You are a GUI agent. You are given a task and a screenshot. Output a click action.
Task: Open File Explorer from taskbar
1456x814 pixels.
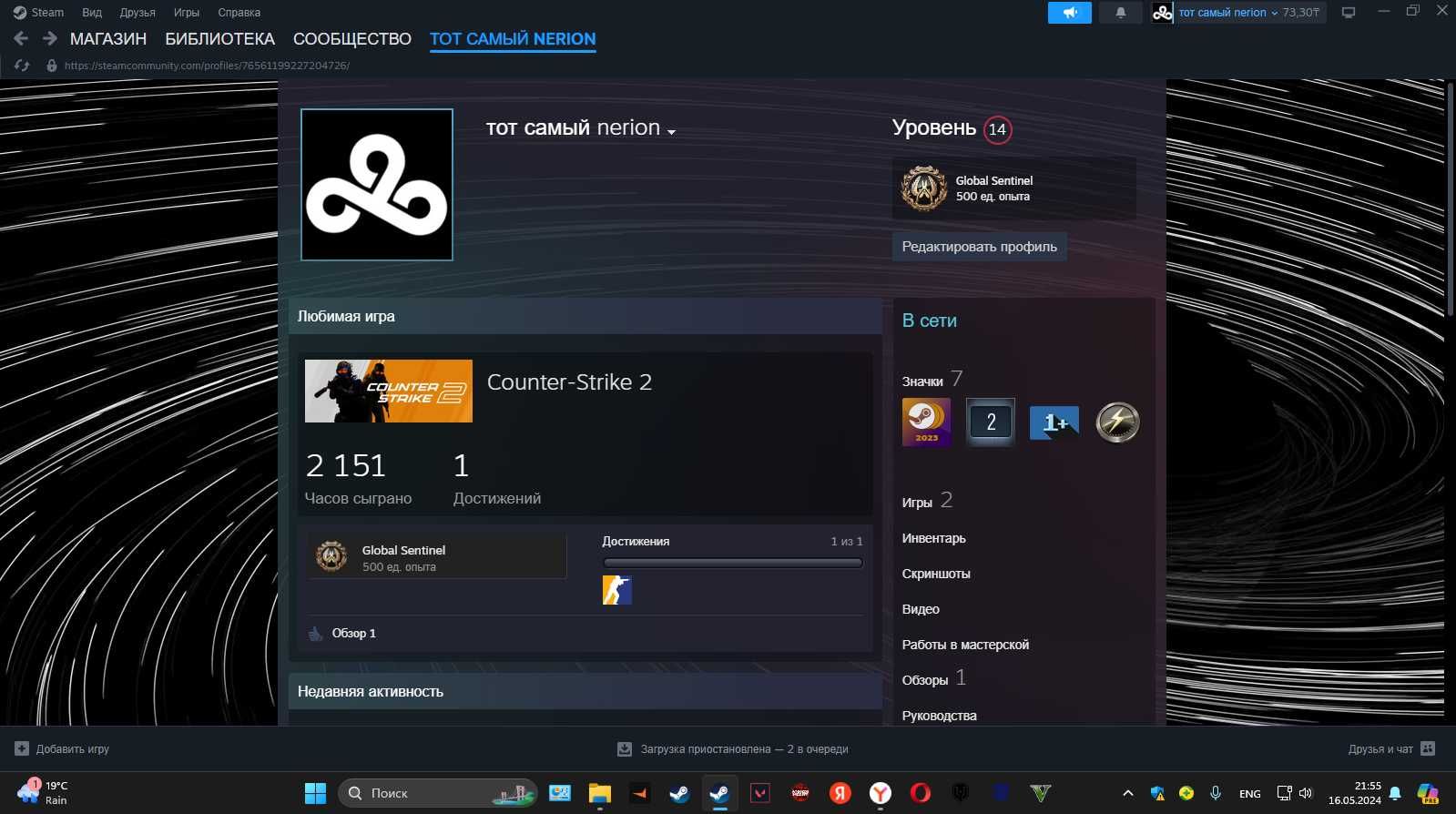(599, 793)
